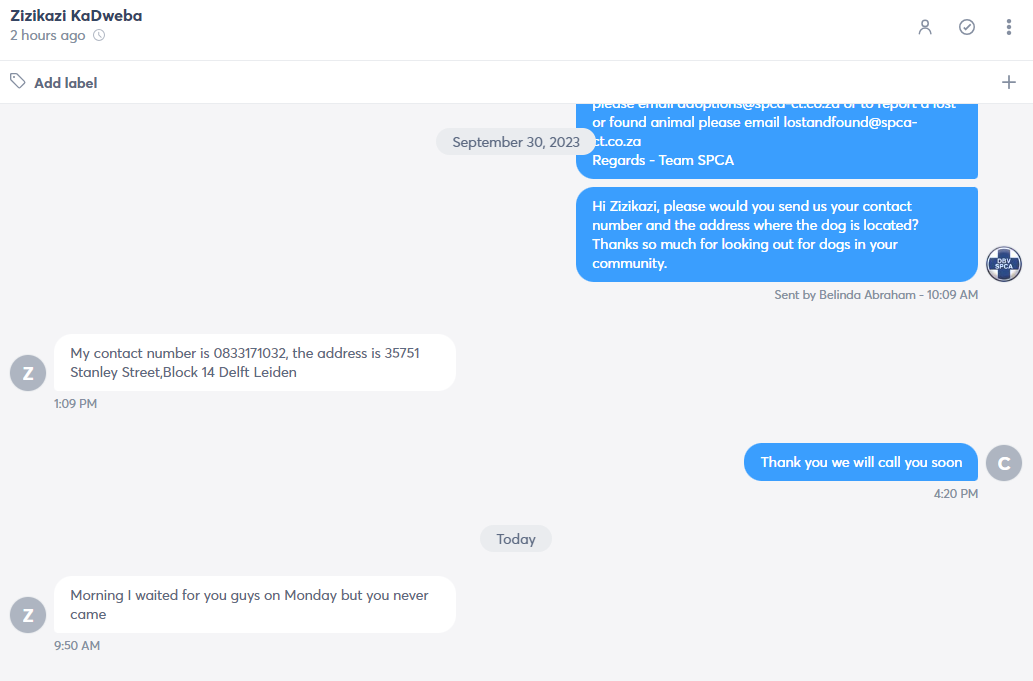Click the Thank you we will call you soon bubble
This screenshot has height=681, width=1033.
click(861, 462)
